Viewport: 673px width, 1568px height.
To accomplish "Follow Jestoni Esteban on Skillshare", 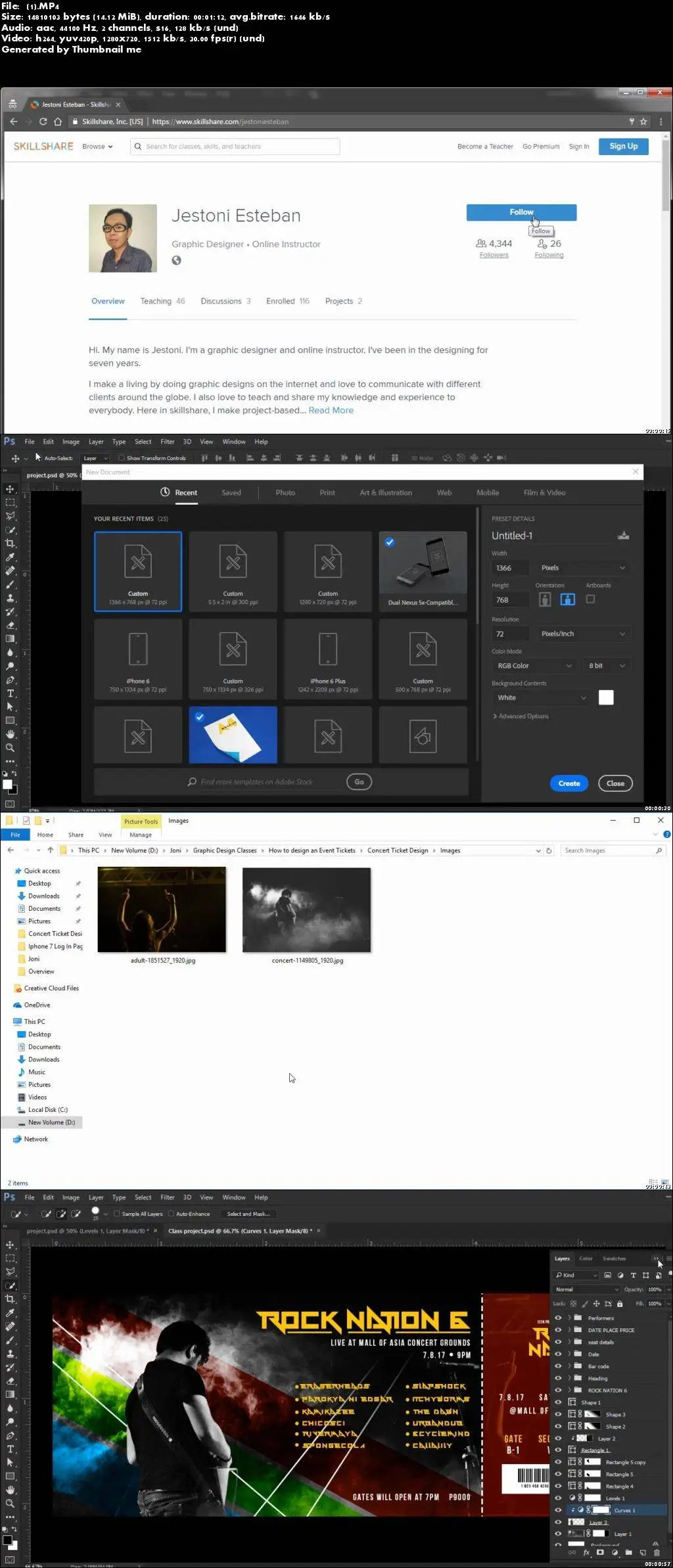I will (521, 212).
